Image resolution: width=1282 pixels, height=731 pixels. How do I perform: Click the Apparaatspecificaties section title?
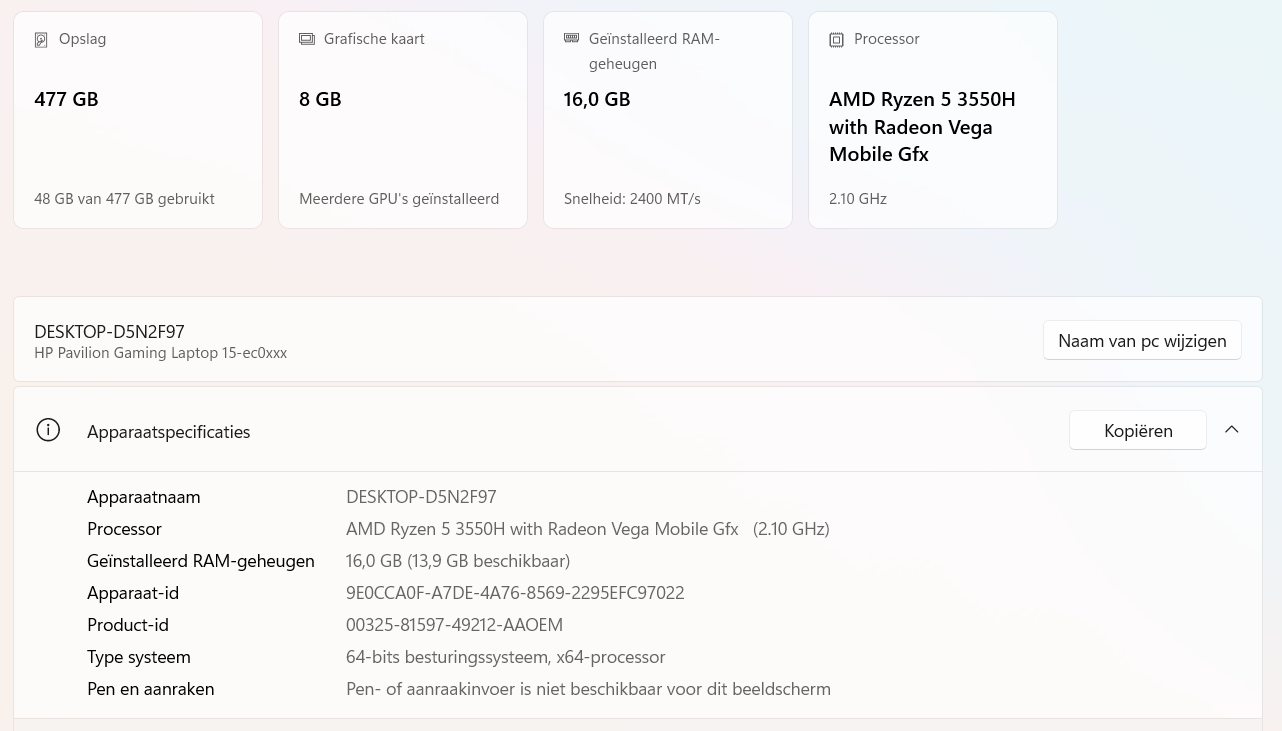click(x=168, y=432)
